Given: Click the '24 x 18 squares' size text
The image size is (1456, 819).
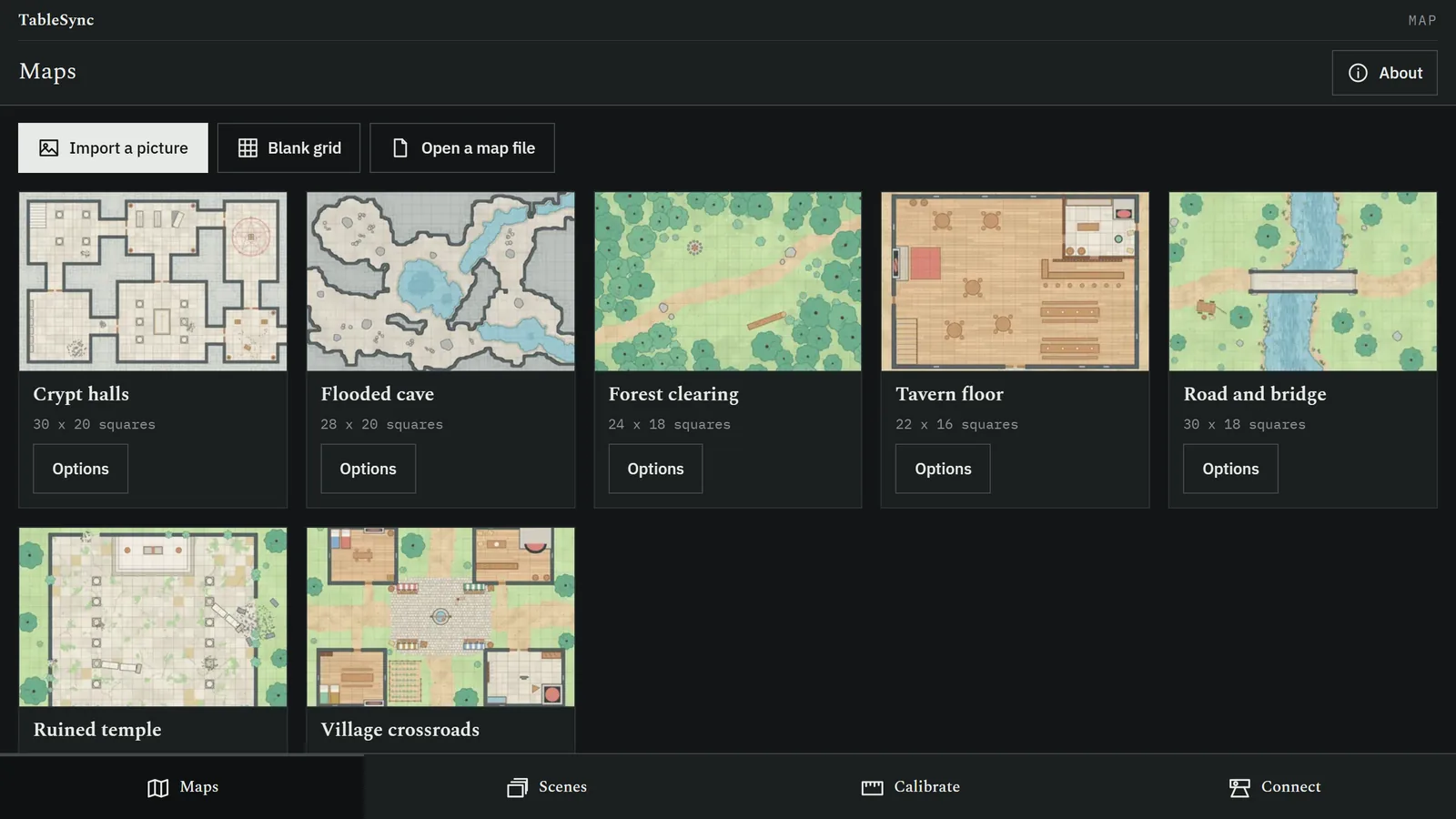Looking at the screenshot, I should point(670,425).
